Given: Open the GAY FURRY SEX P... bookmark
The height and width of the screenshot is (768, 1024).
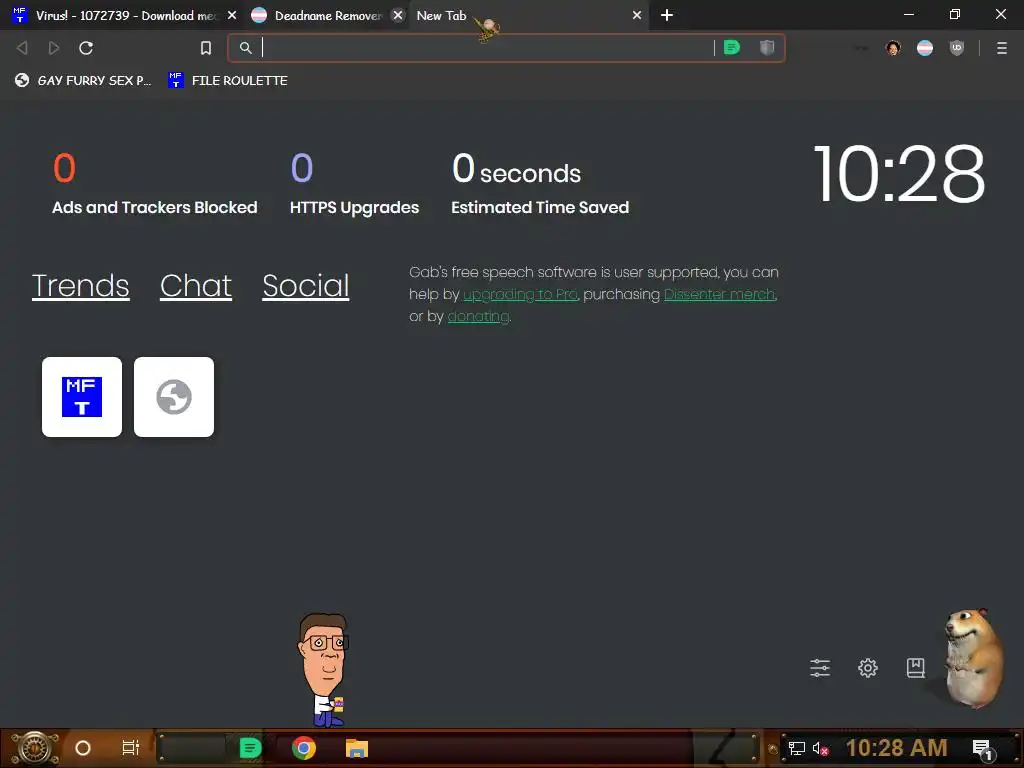Looking at the screenshot, I should pos(83,80).
